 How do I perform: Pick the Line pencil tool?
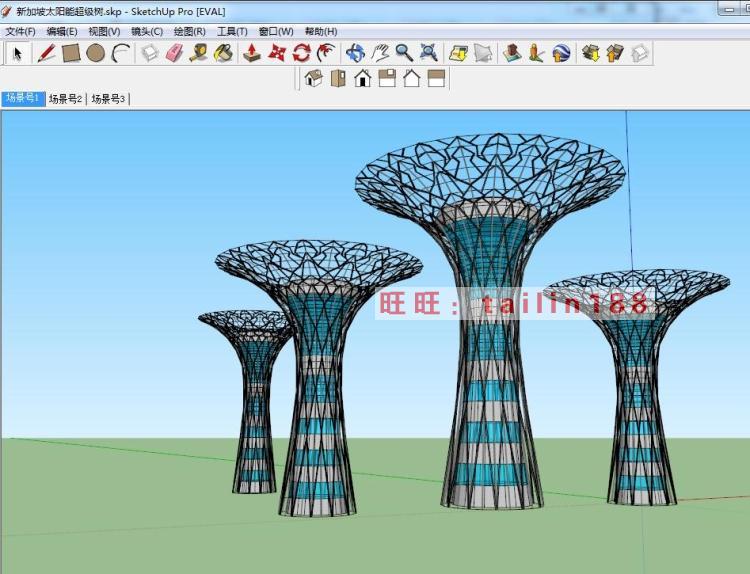click(46, 53)
